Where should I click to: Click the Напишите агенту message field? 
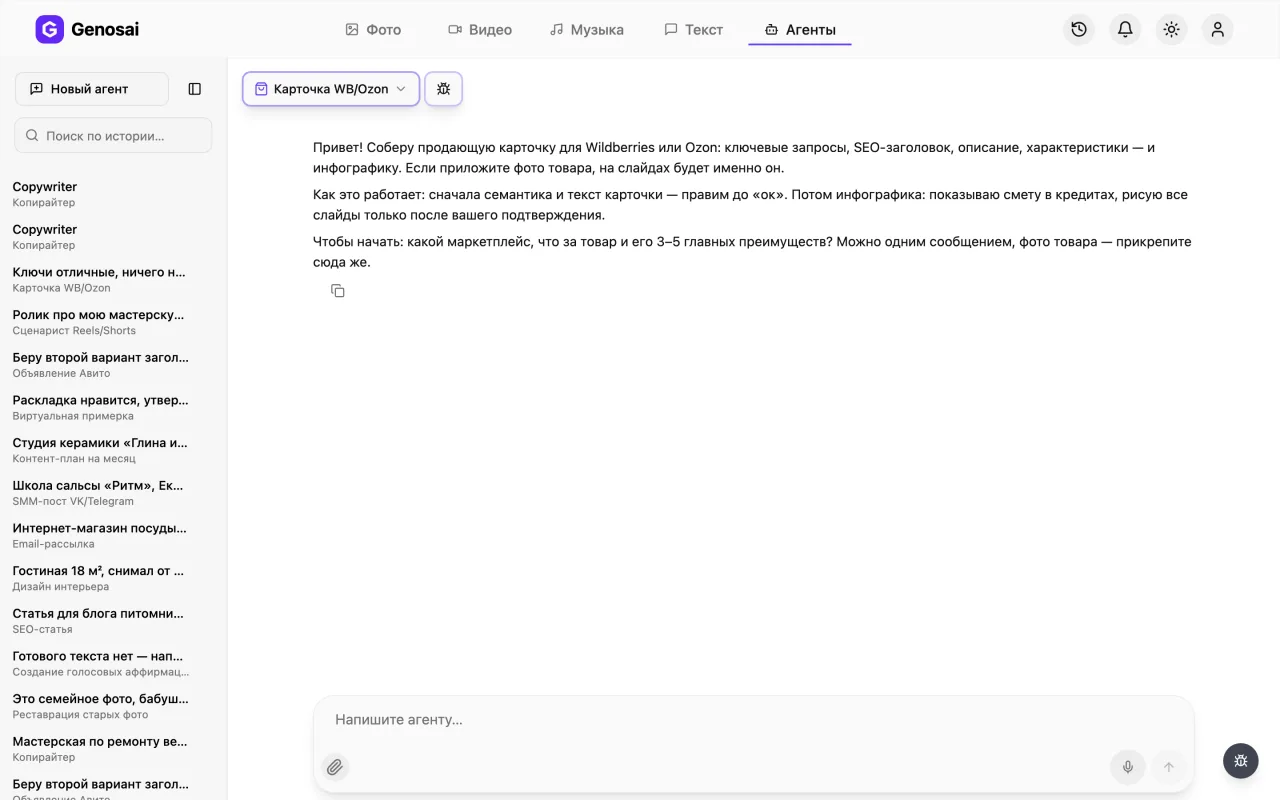(x=754, y=719)
